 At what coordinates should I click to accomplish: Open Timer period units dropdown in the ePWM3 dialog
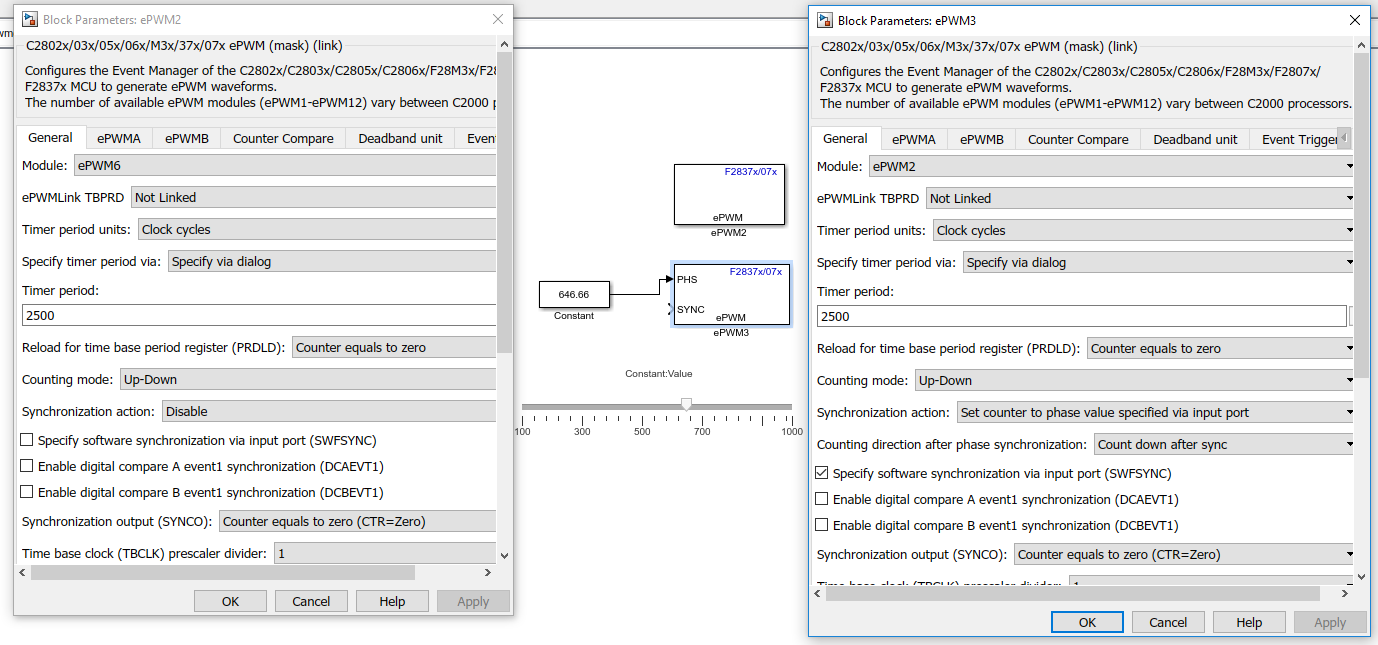point(1144,230)
